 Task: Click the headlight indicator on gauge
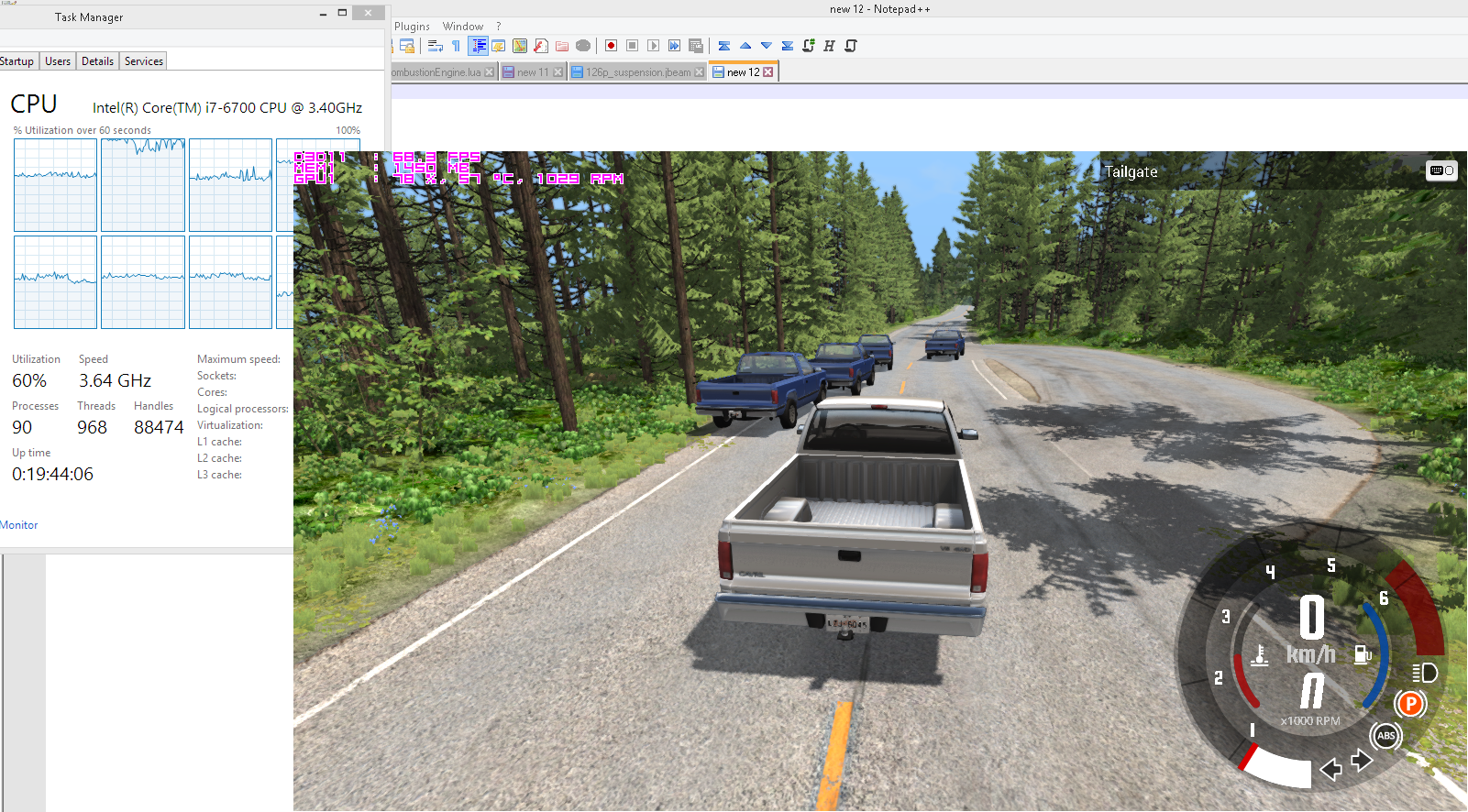tap(1424, 674)
